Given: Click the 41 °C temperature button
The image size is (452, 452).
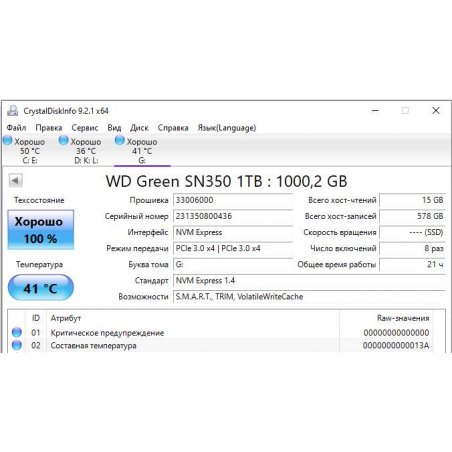Looking at the screenshot, I should point(40,288).
